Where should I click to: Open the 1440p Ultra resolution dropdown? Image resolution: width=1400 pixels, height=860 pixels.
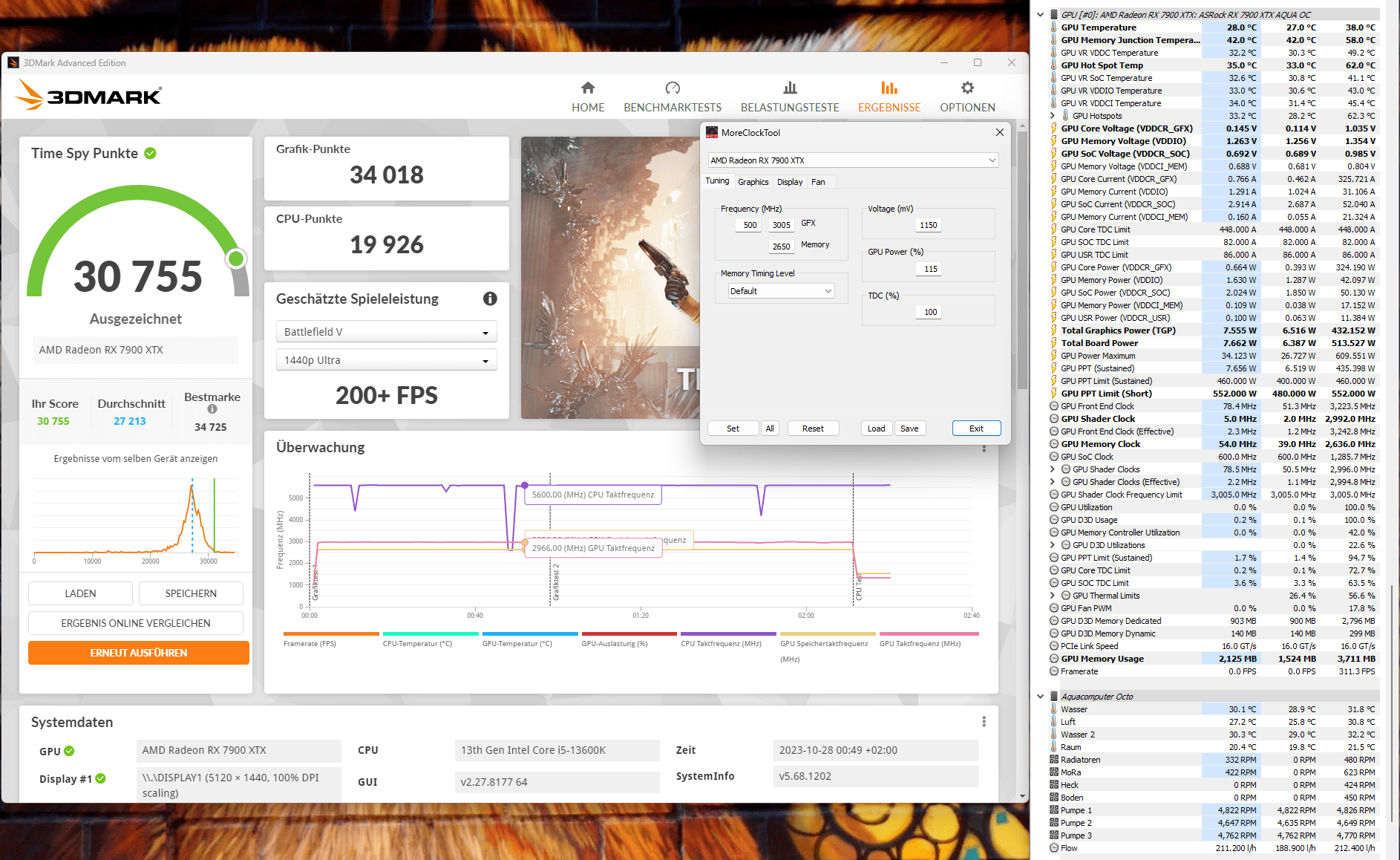point(386,360)
